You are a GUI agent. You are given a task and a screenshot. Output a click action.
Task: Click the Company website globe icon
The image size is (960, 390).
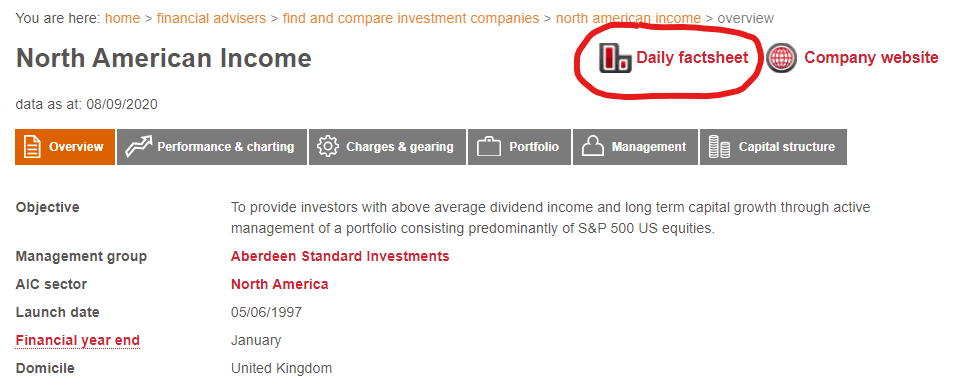click(x=782, y=58)
